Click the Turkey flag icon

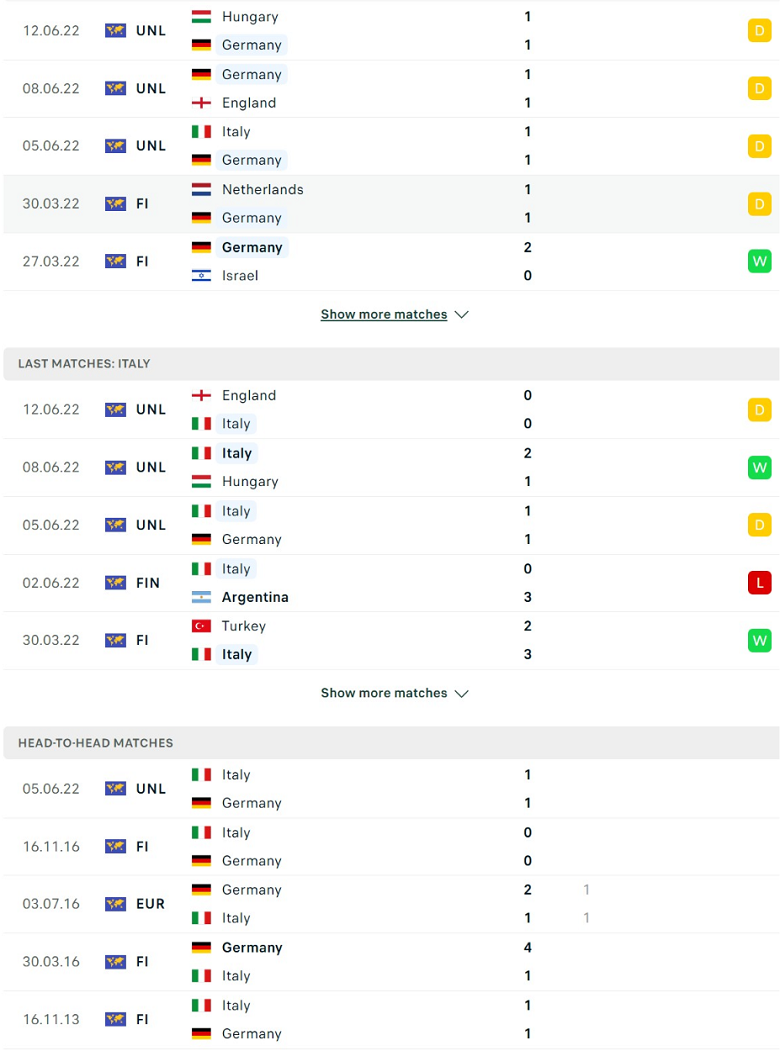pos(201,626)
